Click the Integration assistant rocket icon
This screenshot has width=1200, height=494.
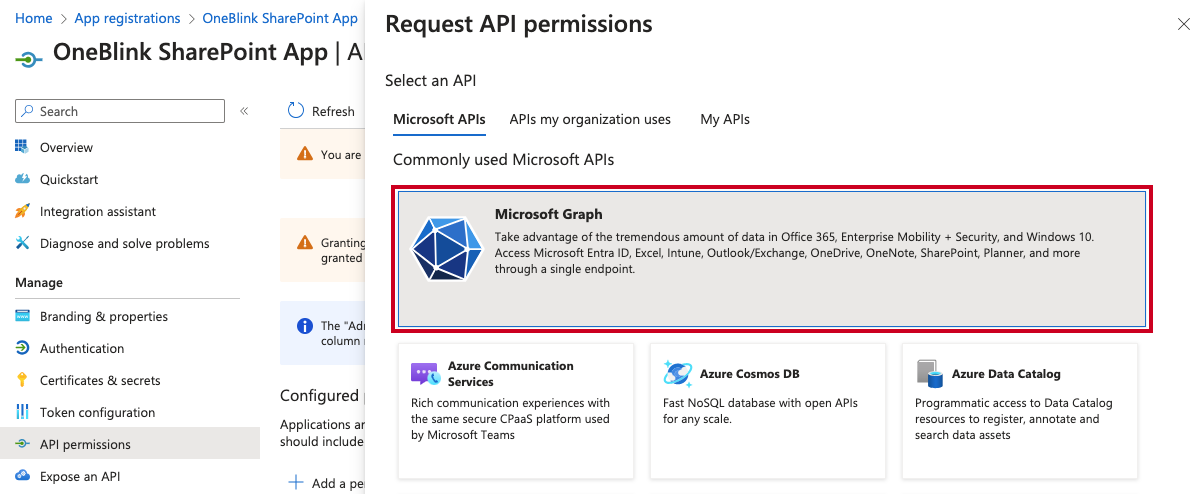(22, 211)
